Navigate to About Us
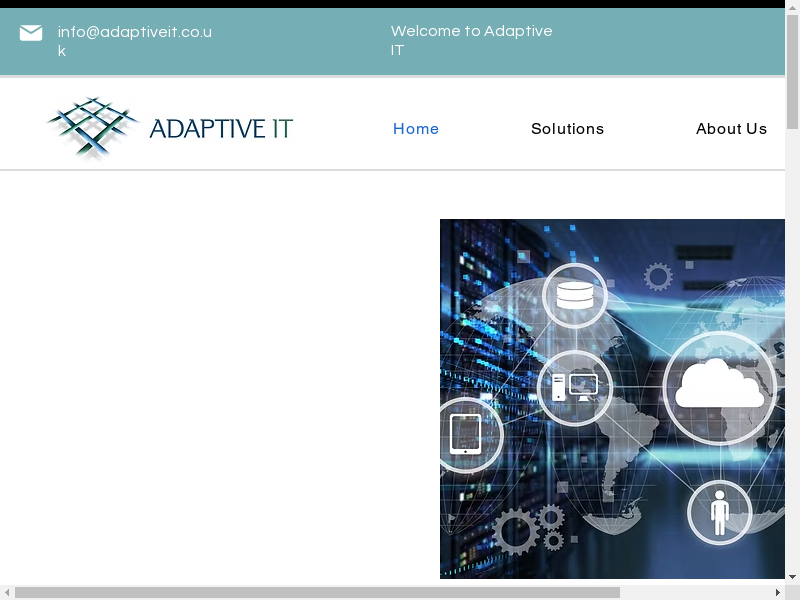The height and width of the screenshot is (600, 800). point(731,129)
